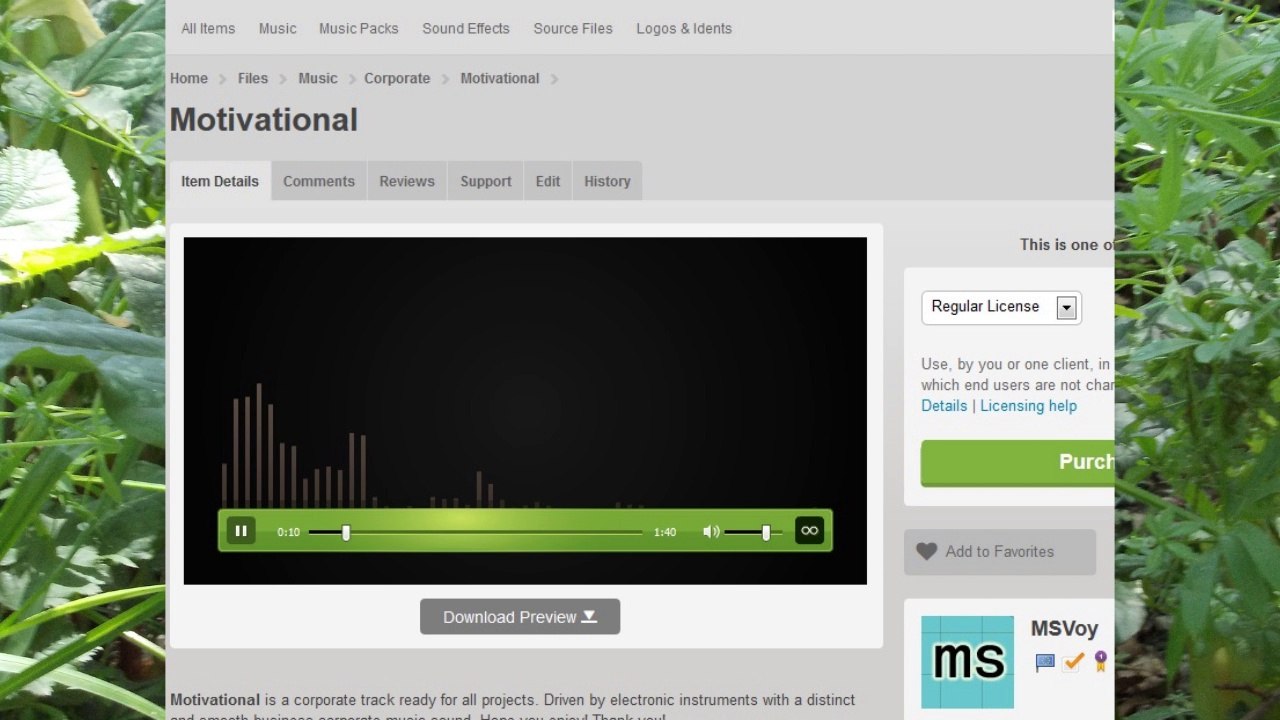Click the playback progress slider handle

[x=346, y=532]
